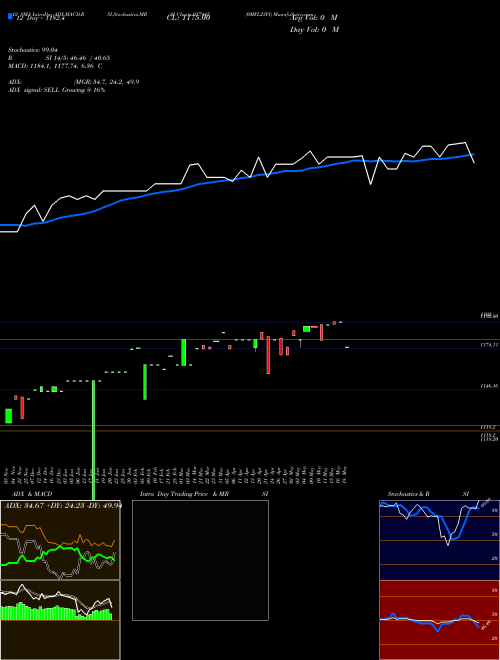The height and width of the screenshot is (660, 500).
Task: Click the tall green candlestick in January
Action: pyautogui.click(x=93, y=440)
